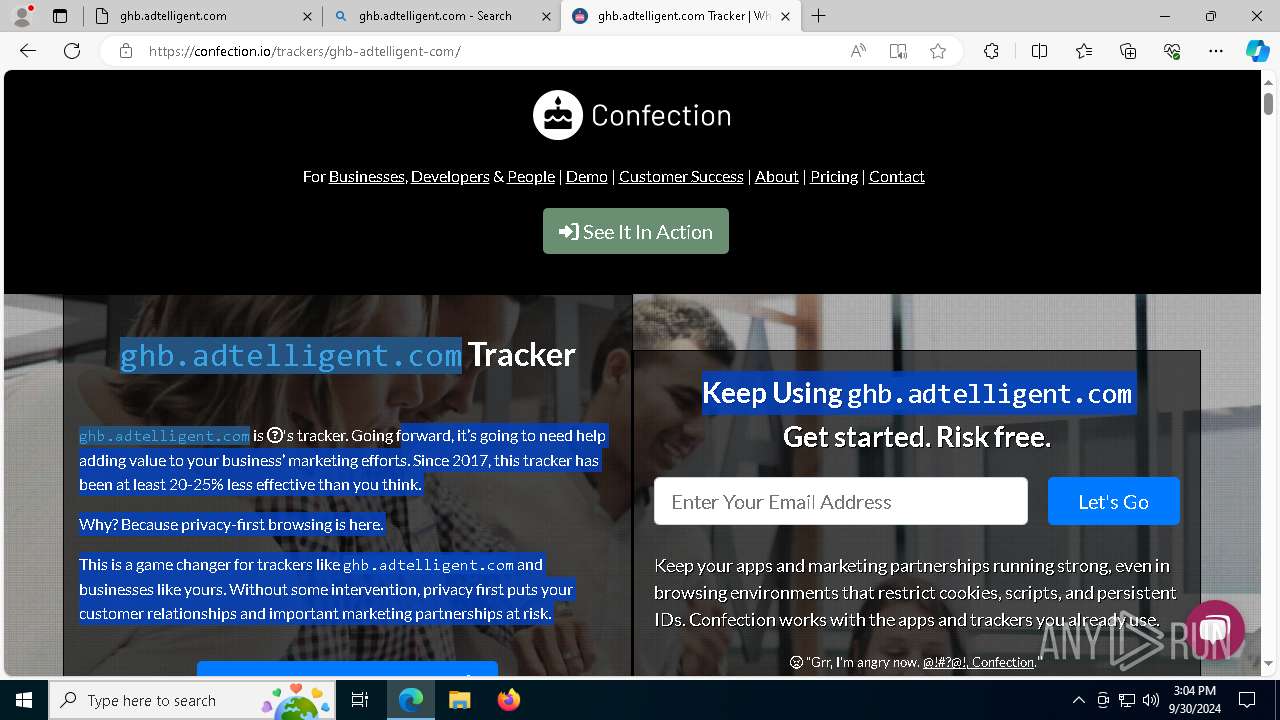1280x720 pixels.
Task: Open the Confection link in footer quote
Action: click(x=1003, y=662)
